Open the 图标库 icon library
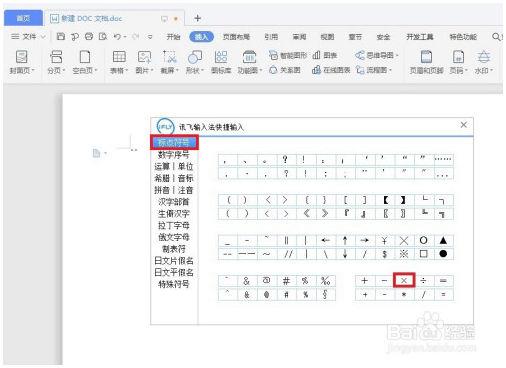The image size is (506, 368). click(x=221, y=62)
